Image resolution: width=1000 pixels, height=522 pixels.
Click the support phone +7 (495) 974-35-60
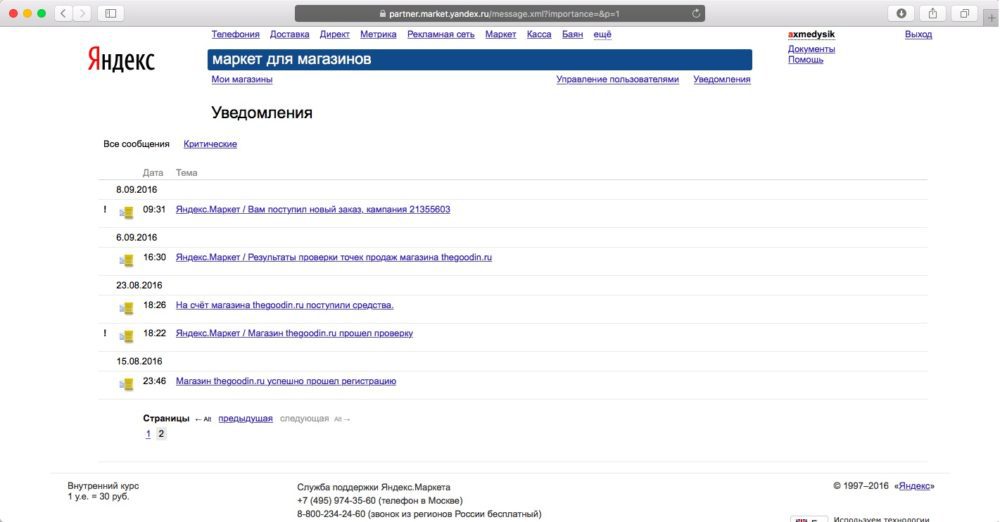coord(336,500)
